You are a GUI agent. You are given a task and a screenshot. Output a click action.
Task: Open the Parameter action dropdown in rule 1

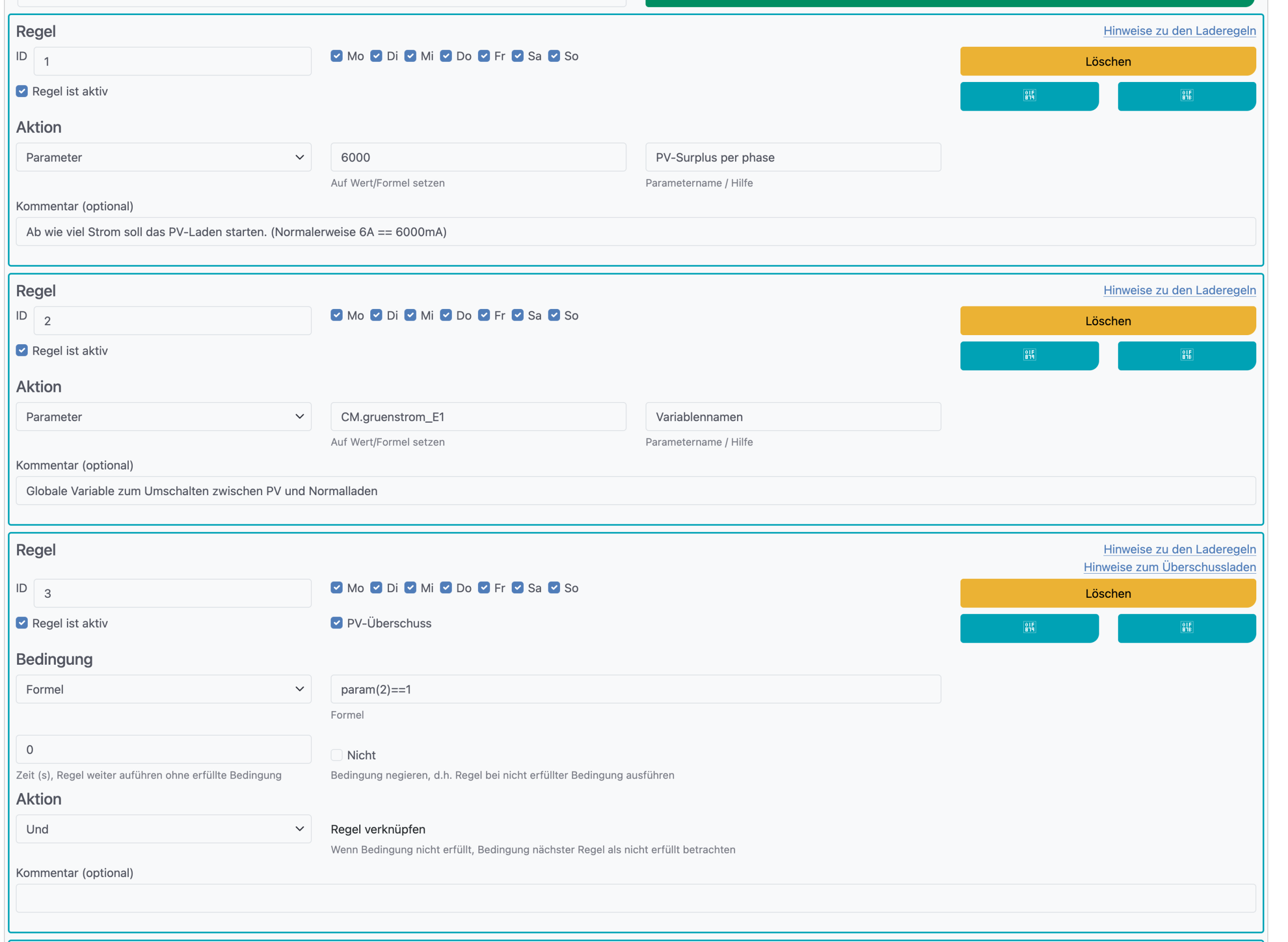pyautogui.click(x=164, y=158)
